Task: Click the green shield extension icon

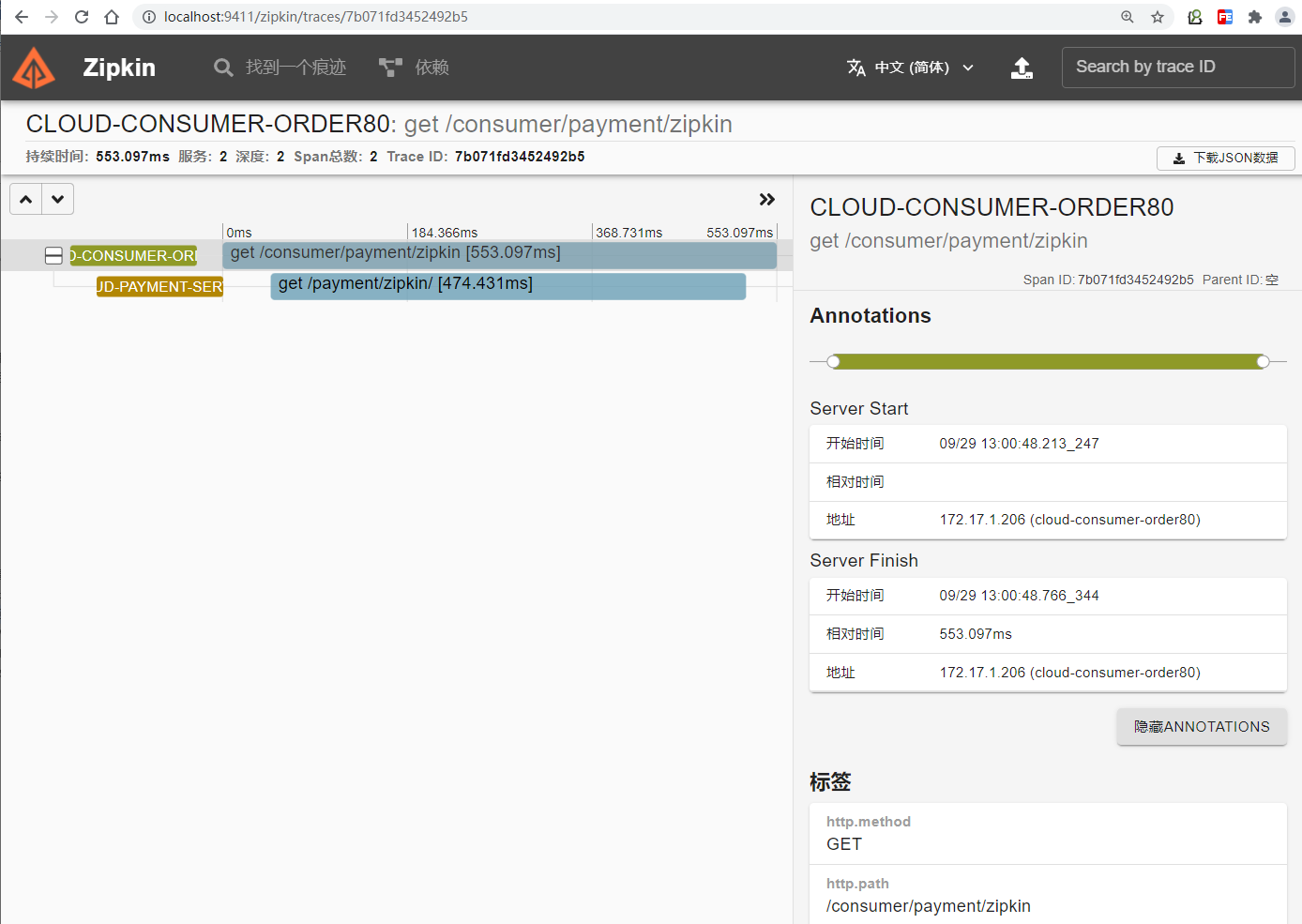Action: point(1195,17)
